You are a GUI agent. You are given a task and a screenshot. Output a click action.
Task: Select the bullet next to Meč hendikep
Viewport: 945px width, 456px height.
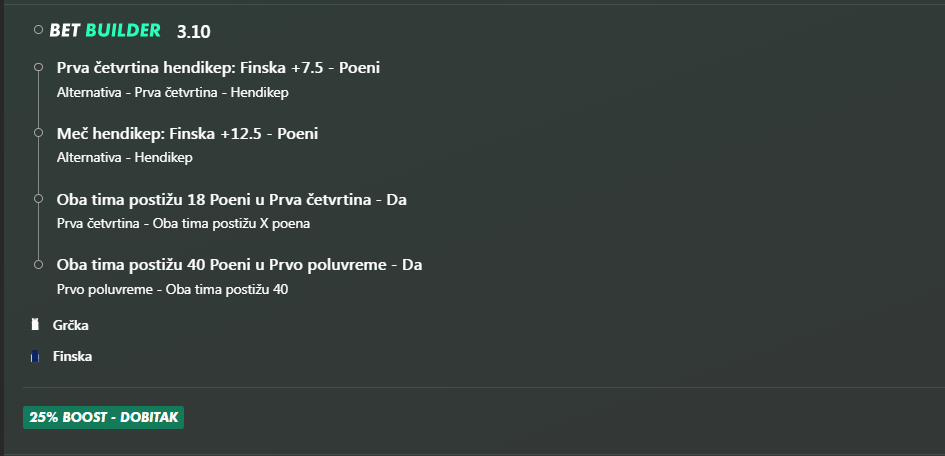39,133
